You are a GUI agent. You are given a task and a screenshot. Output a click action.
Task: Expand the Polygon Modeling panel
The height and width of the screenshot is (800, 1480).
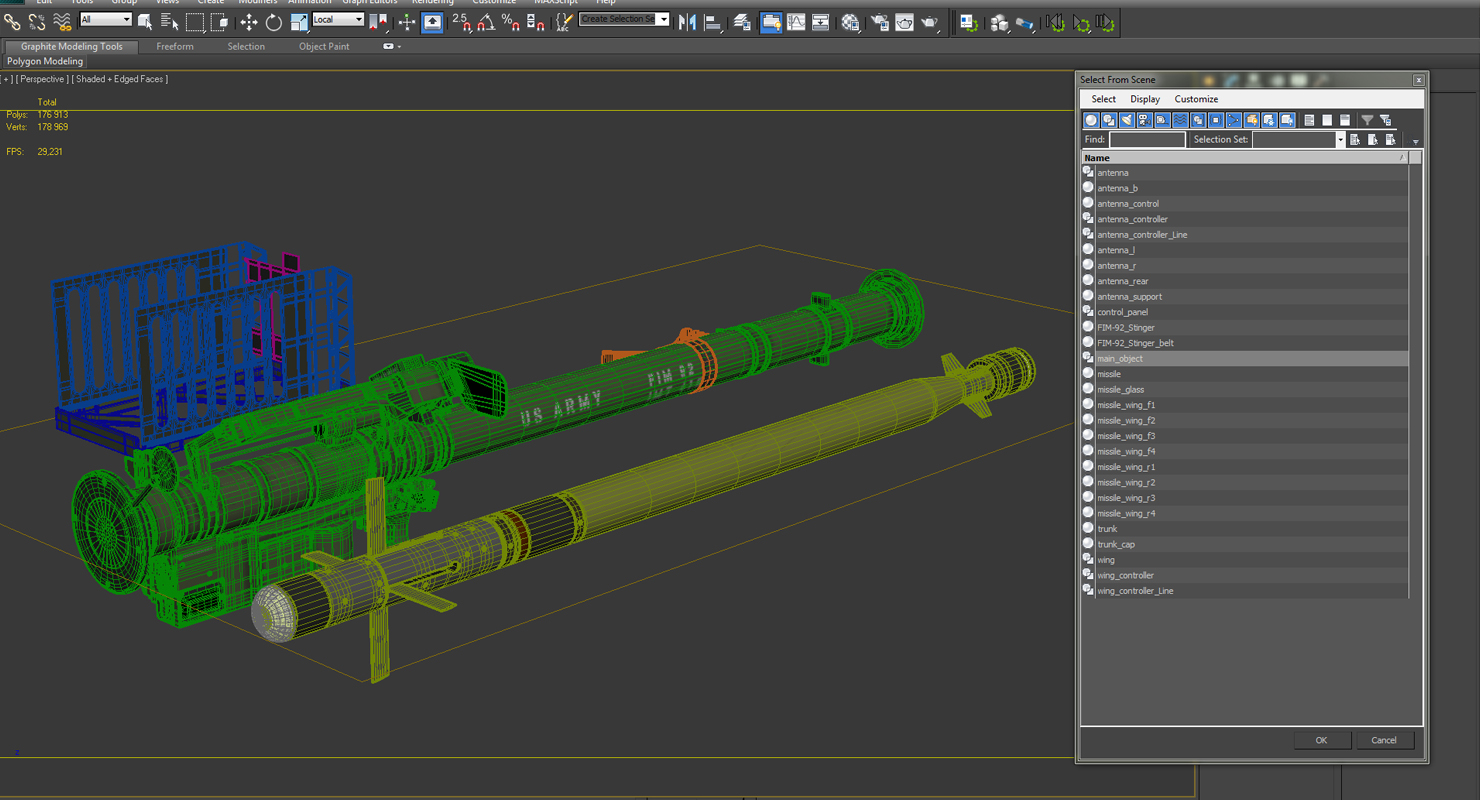45,61
